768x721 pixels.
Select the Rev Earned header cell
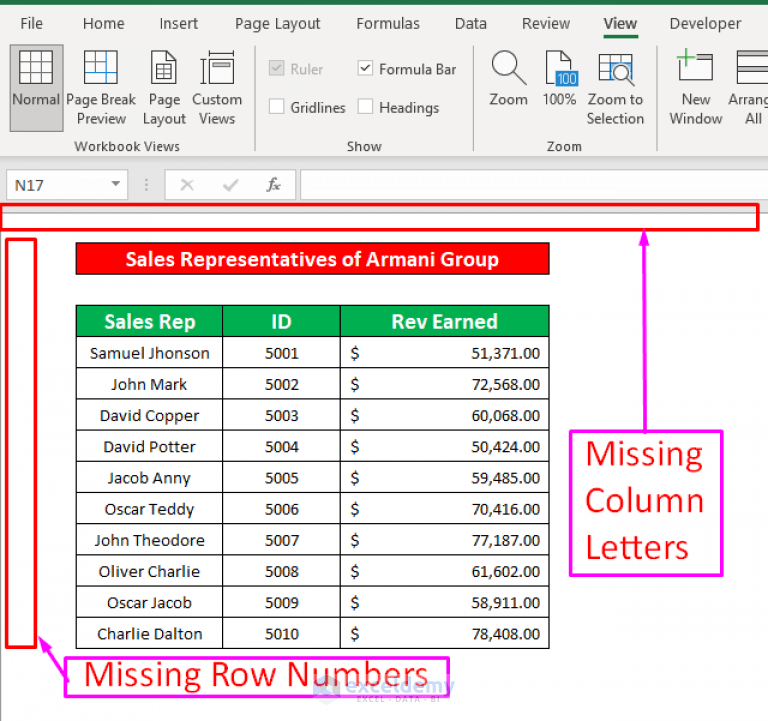click(x=444, y=321)
